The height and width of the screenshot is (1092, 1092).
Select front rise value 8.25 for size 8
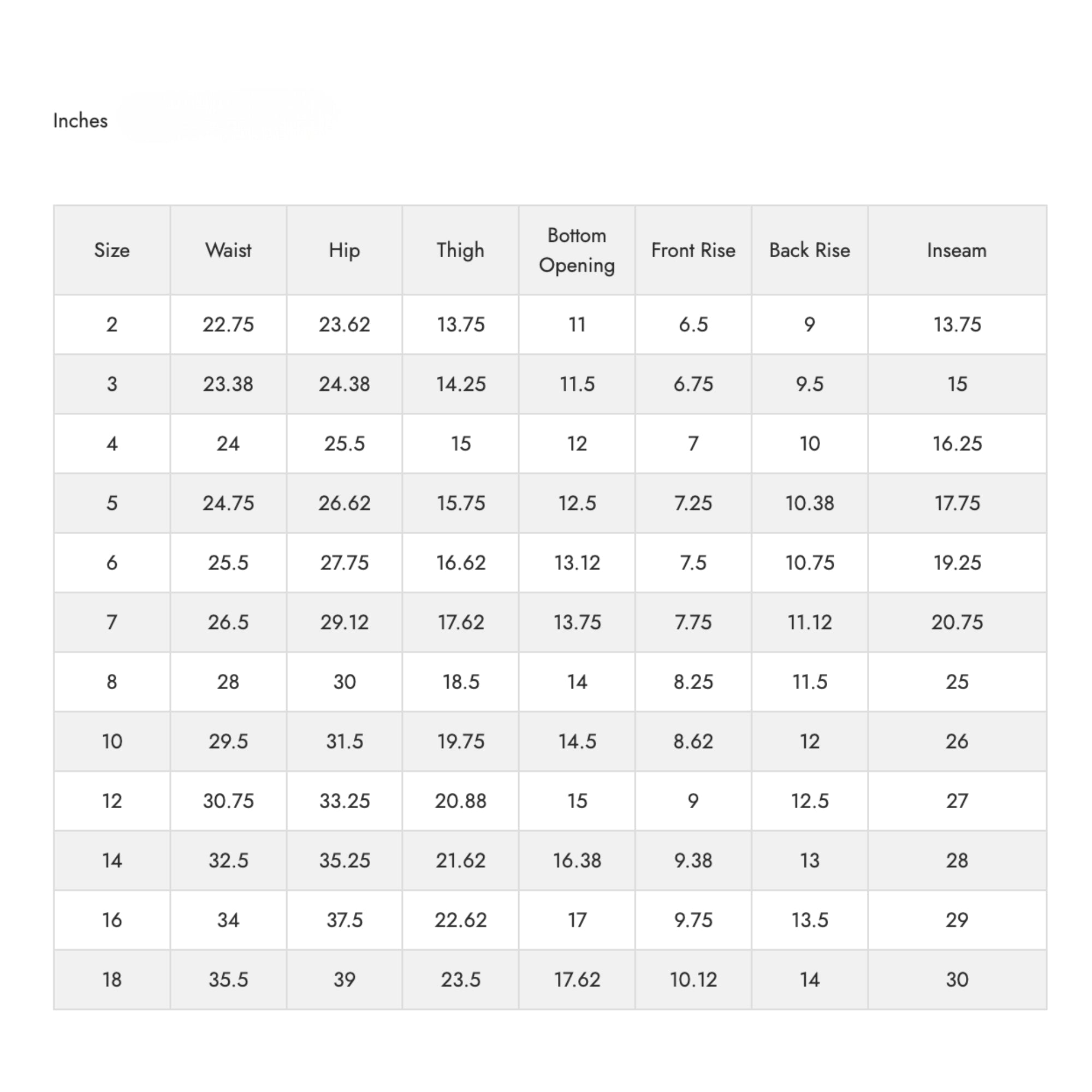pyautogui.click(x=693, y=681)
